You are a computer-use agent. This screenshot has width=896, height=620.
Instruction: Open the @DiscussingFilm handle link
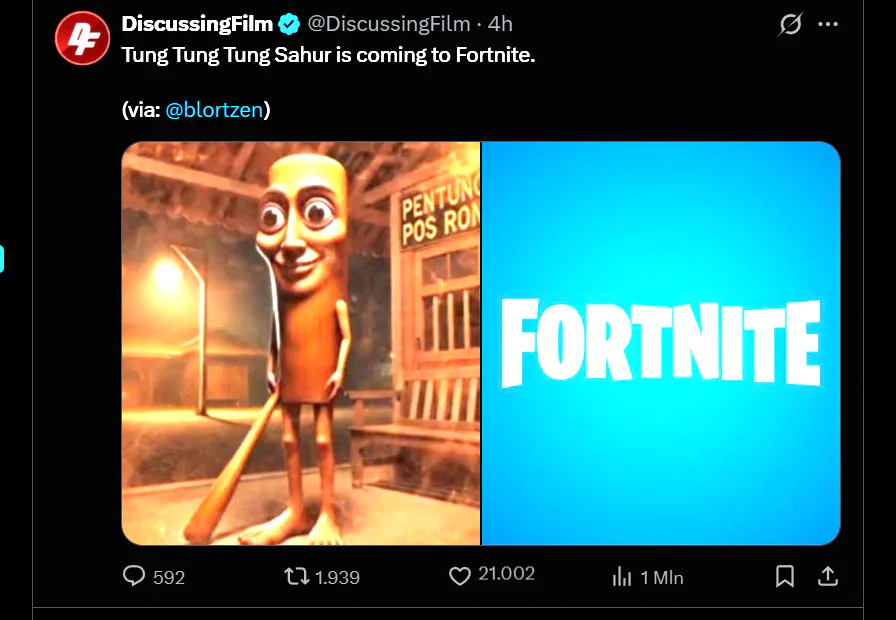click(x=386, y=23)
